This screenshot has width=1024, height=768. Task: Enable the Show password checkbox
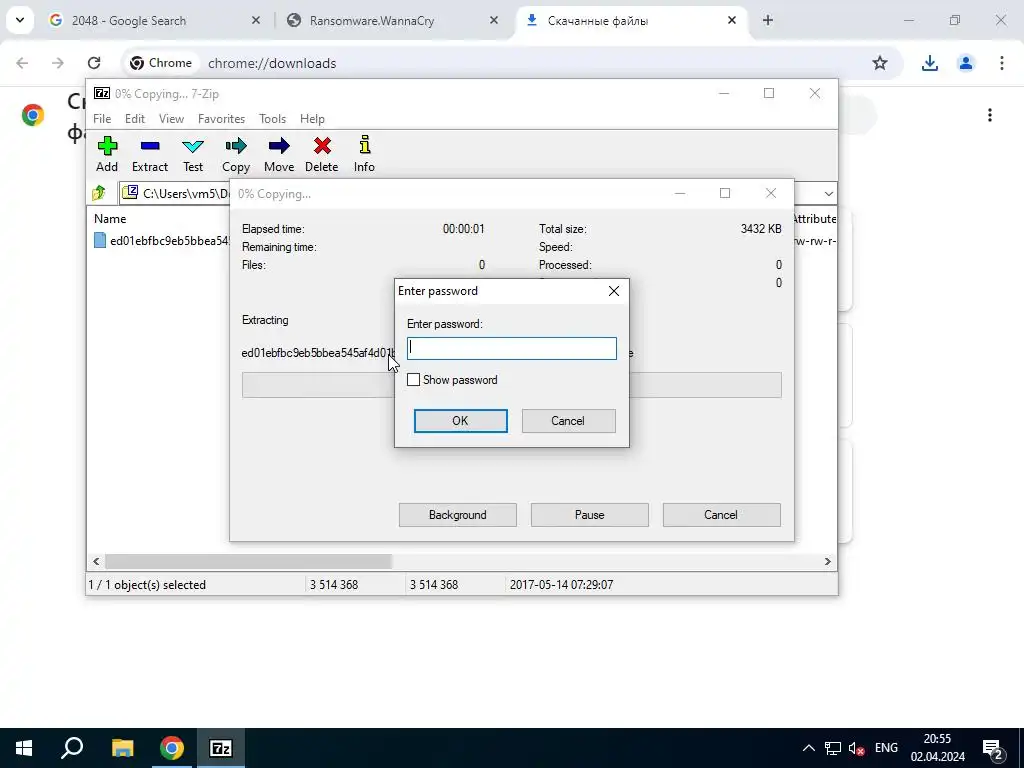[x=413, y=379]
